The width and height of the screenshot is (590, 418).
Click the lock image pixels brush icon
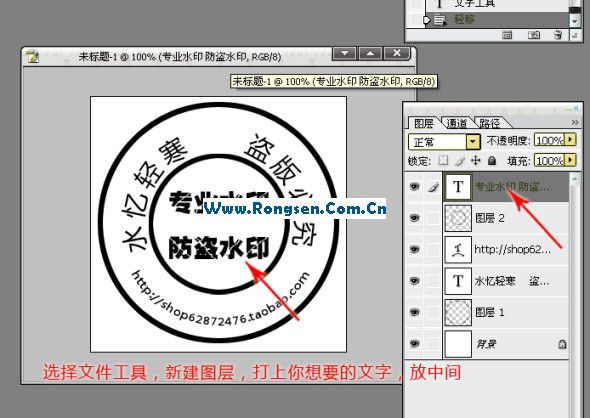coord(459,161)
